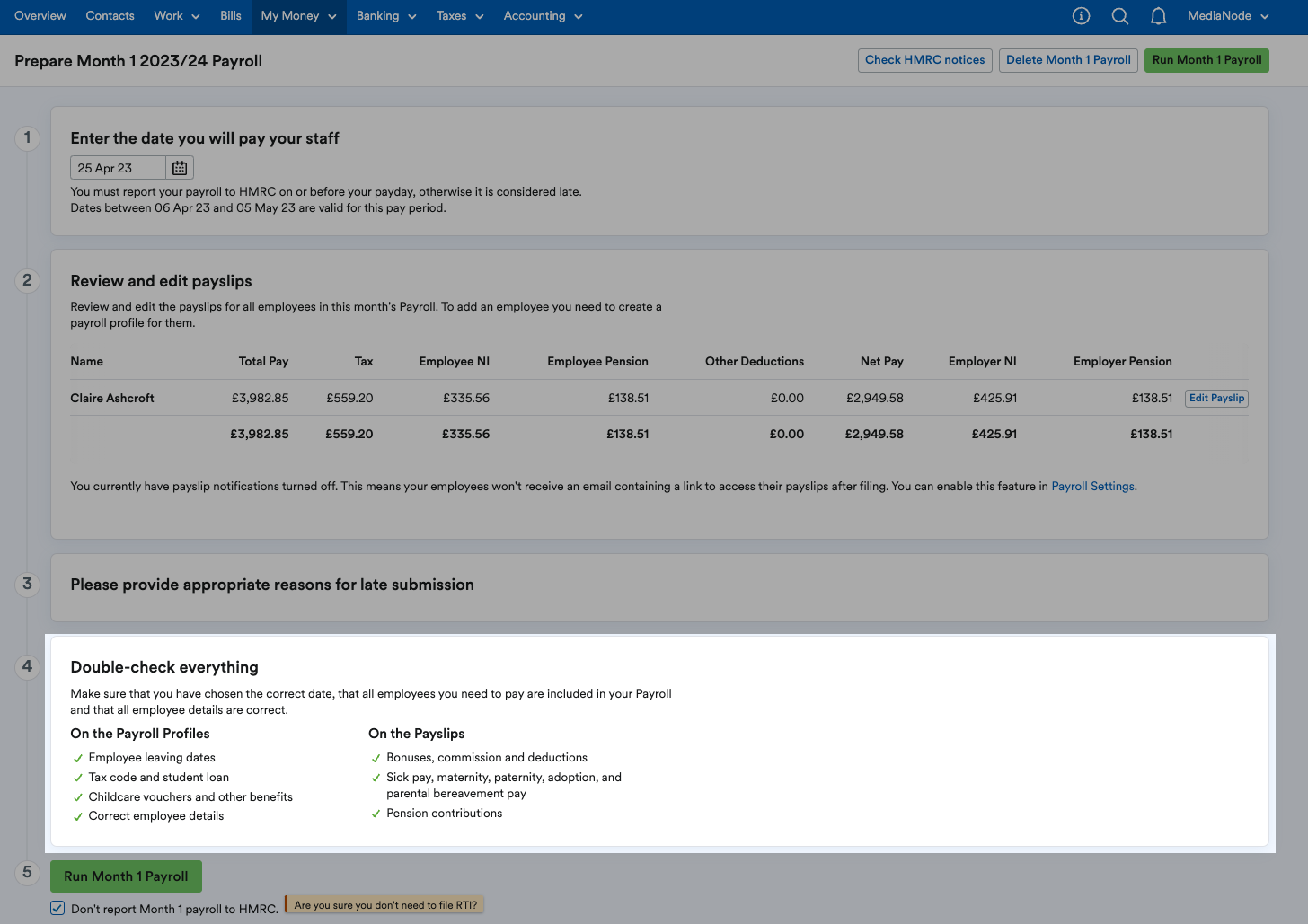The height and width of the screenshot is (924, 1308).
Task: Click the bottom Run Month 1 Payroll button
Action: point(126,876)
